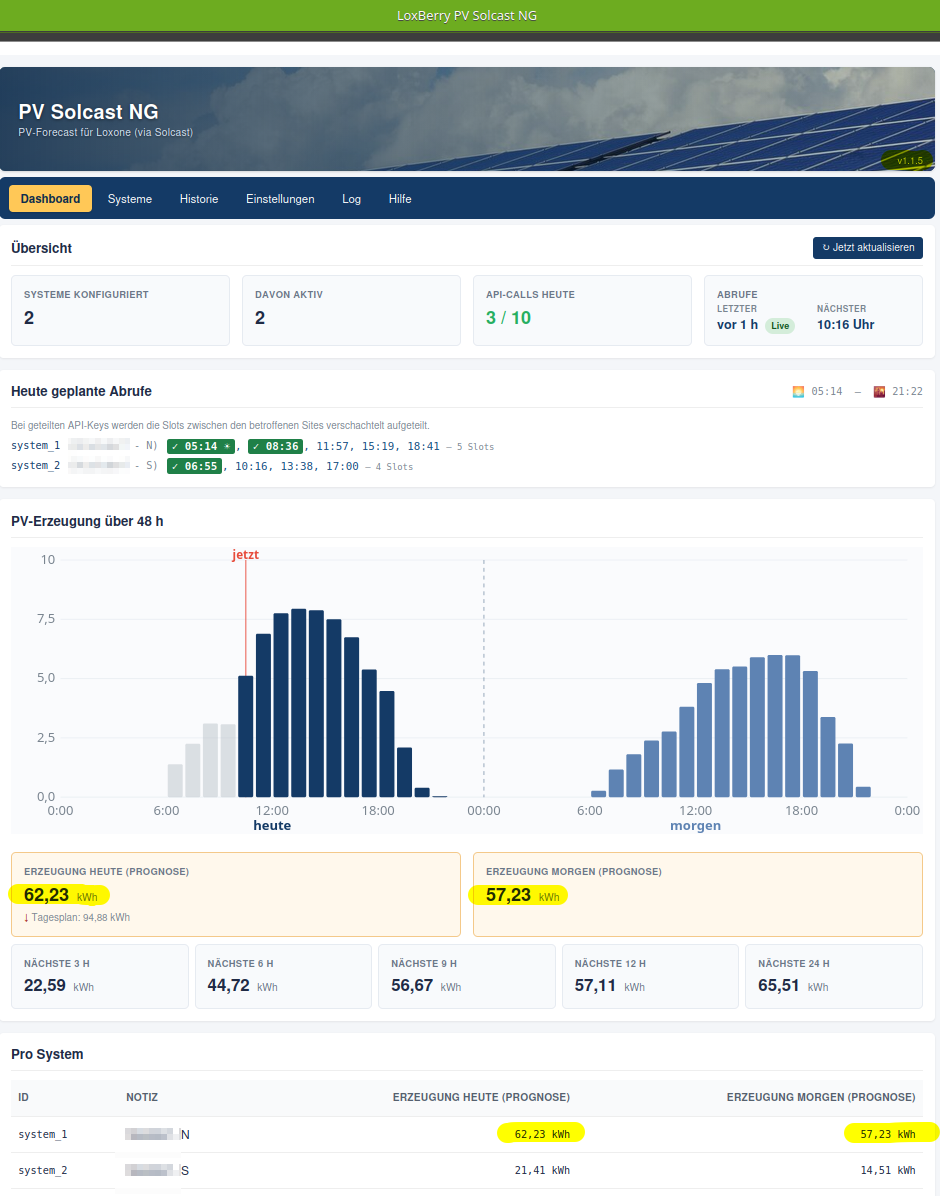Click the sunset icon next to 21:22
Image resolution: width=940 pixels, height=1196 pixels.
(x=879, y=391)
